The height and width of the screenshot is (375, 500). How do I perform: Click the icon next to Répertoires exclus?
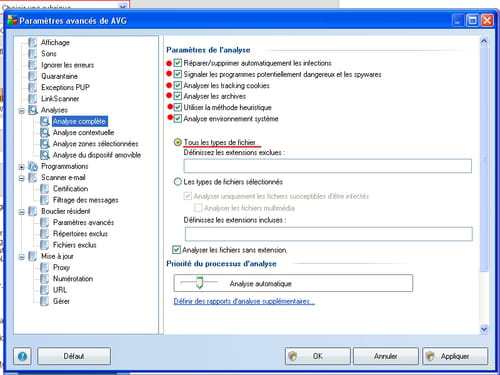[x=44, y=234]
